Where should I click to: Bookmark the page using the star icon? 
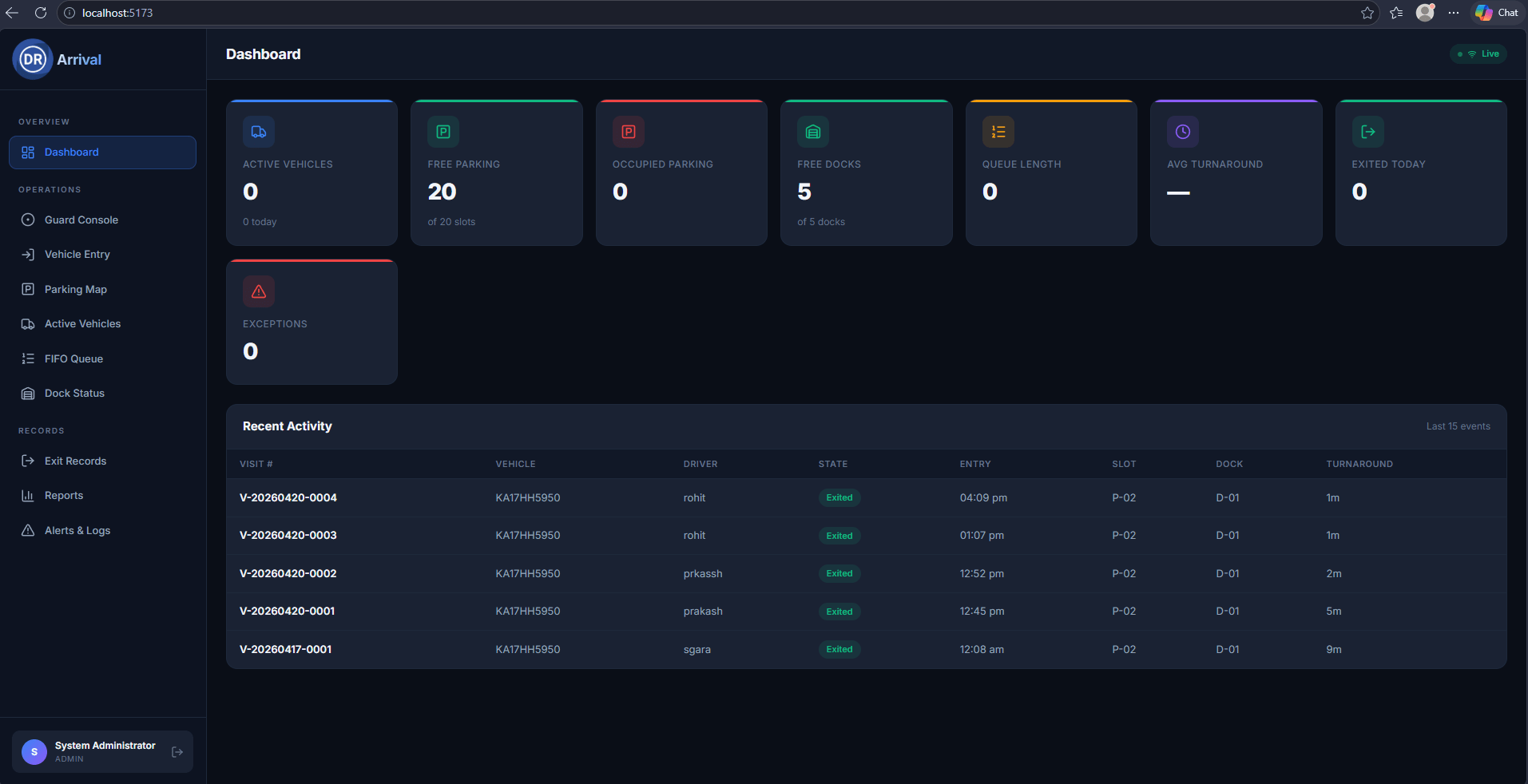tap(1367, 13)
